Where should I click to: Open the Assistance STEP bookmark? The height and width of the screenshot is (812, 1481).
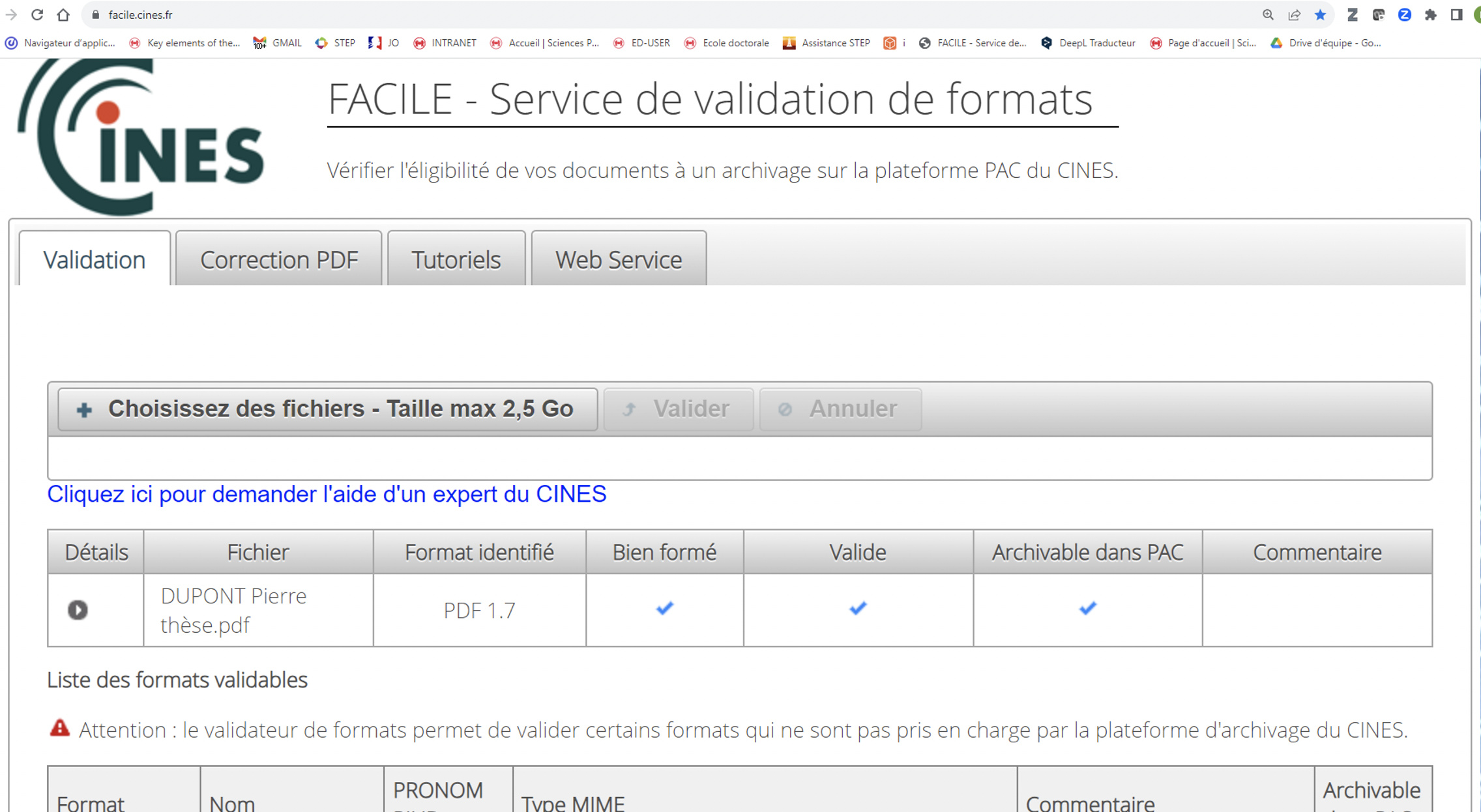(827, 43)
